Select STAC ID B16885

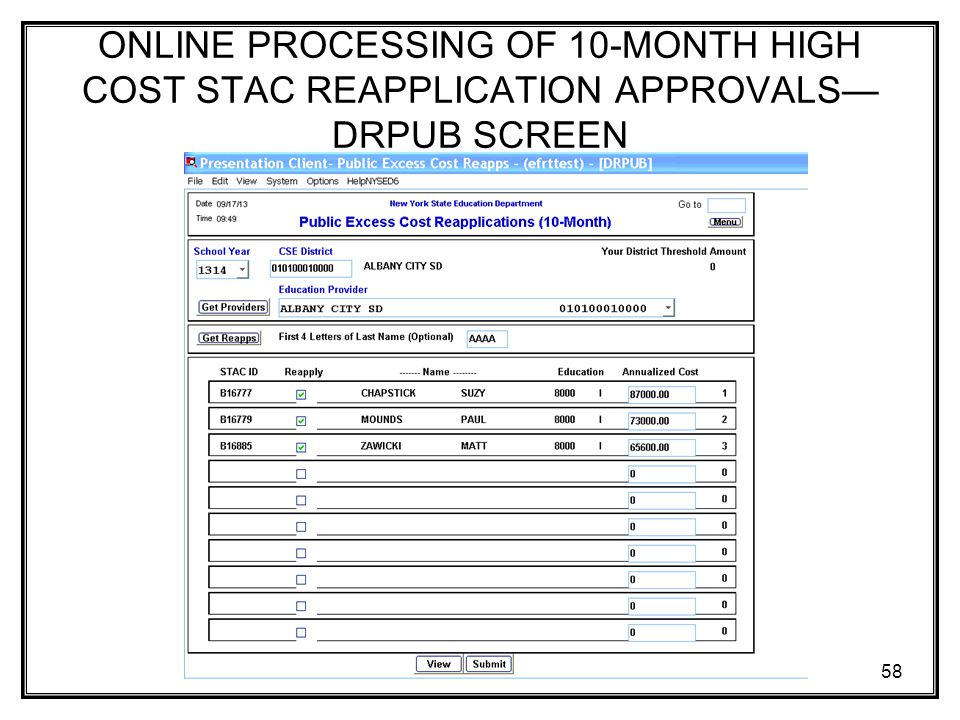pyautogui.click(x=236, y=446)
